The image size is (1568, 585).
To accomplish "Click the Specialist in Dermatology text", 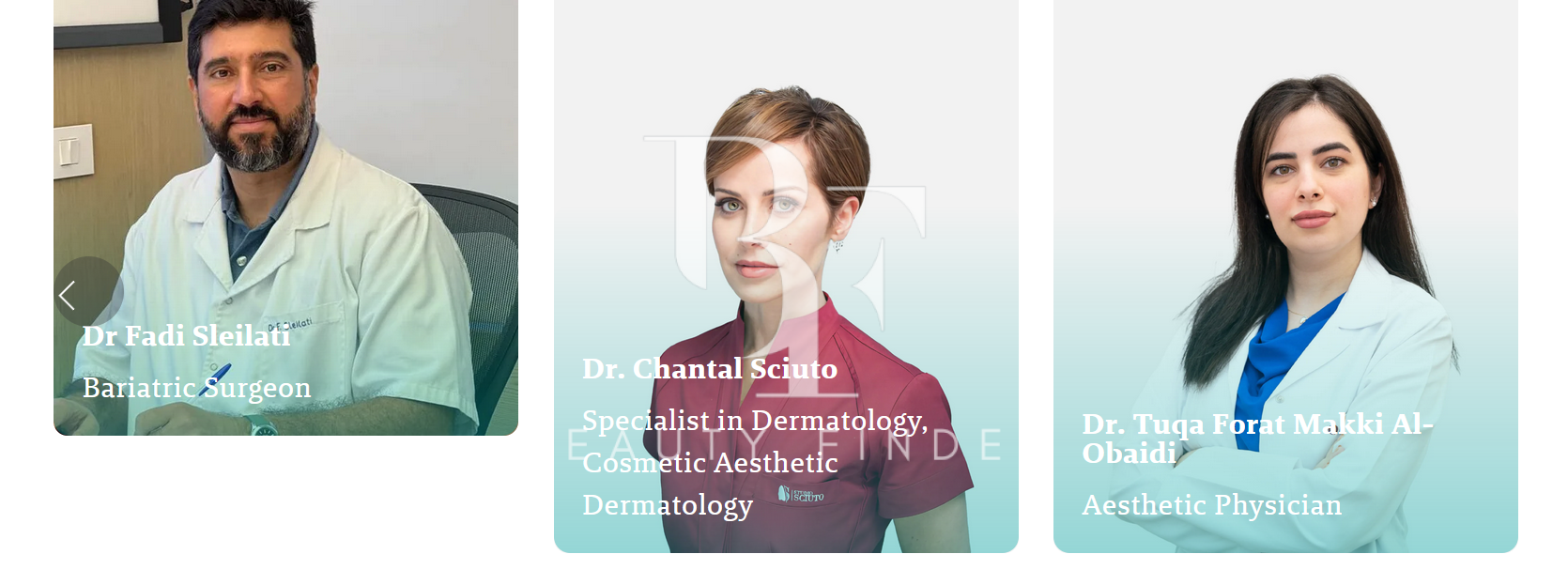I will pos(754,421).
